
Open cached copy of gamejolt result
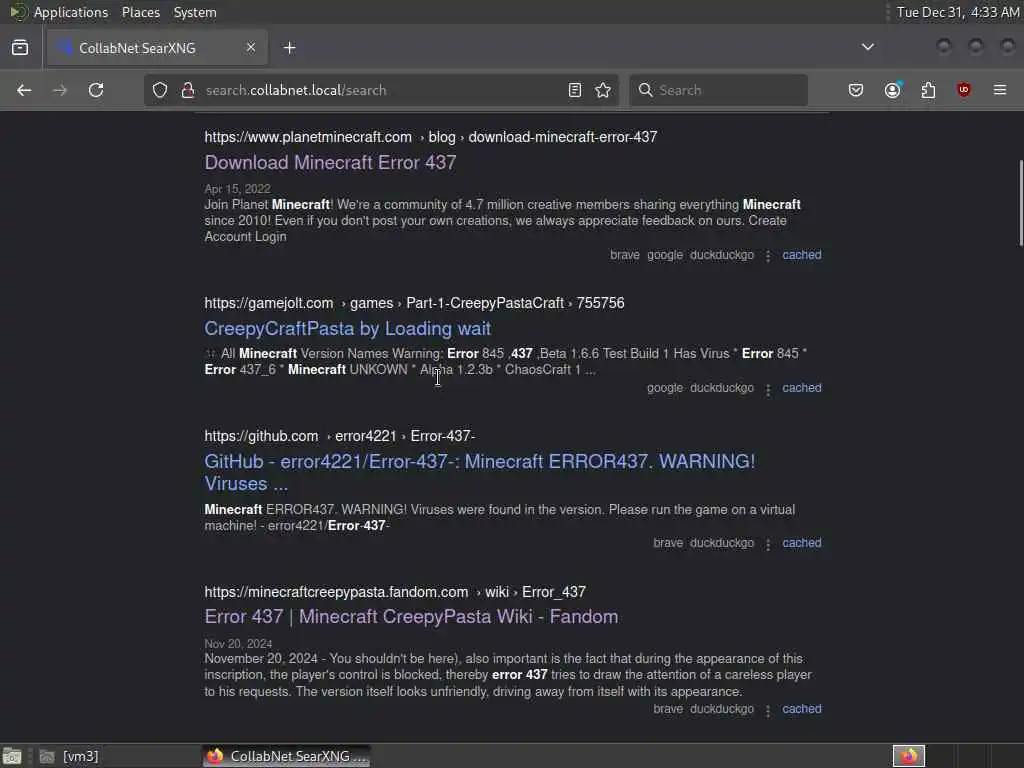[x=802, y=388]
